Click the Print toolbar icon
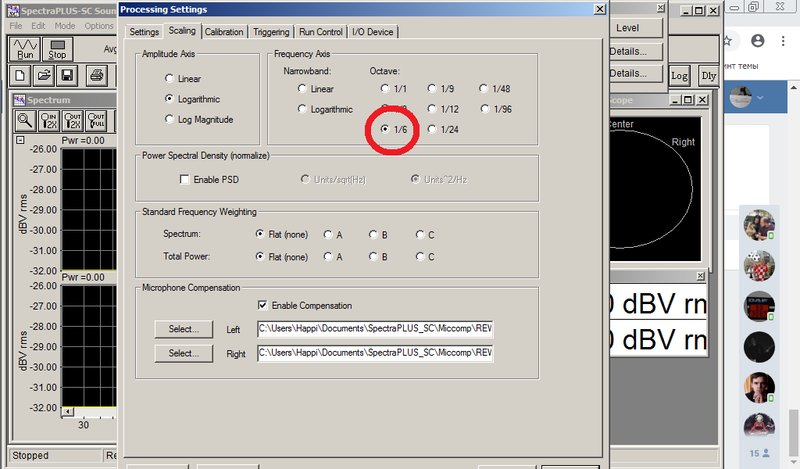 pos(96,76)
